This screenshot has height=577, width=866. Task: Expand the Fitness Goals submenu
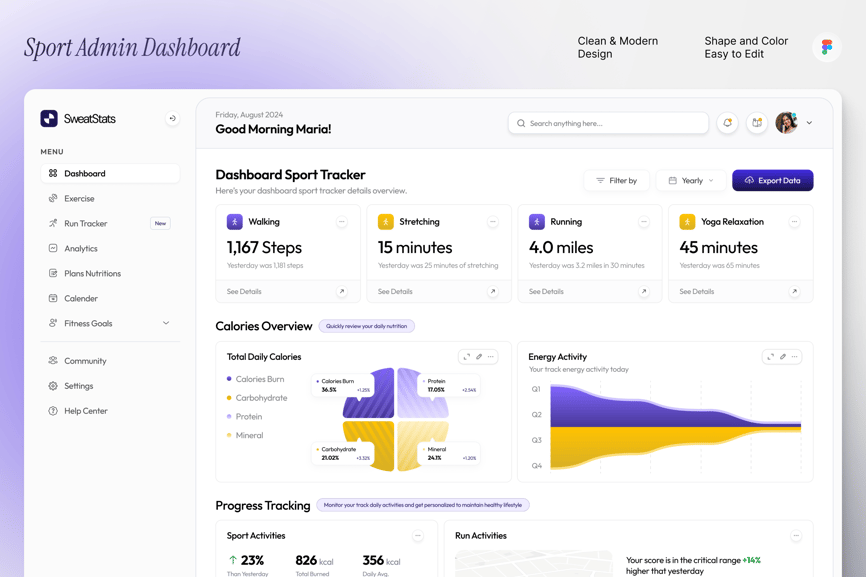tap(166, 323)
